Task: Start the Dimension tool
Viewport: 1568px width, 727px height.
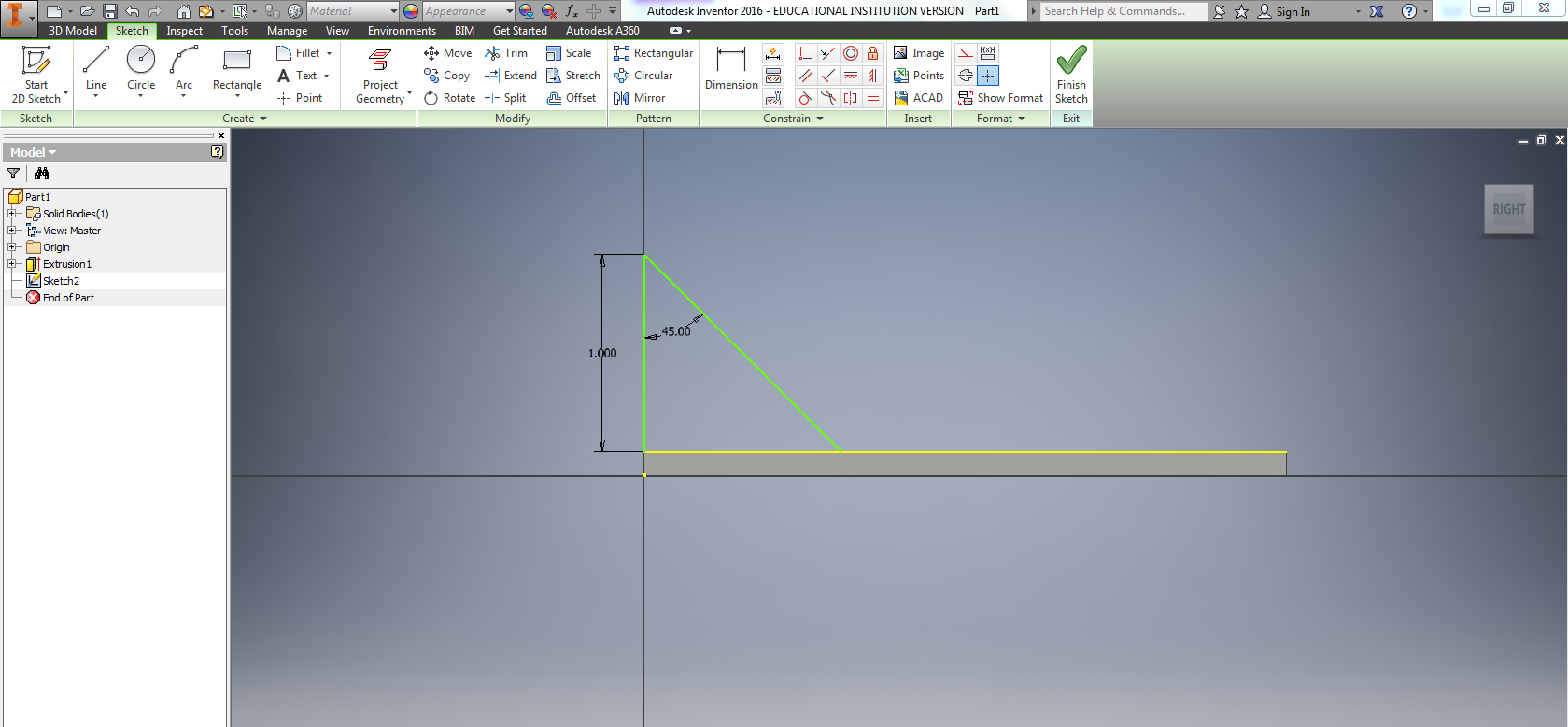Action: pos(731,68)
